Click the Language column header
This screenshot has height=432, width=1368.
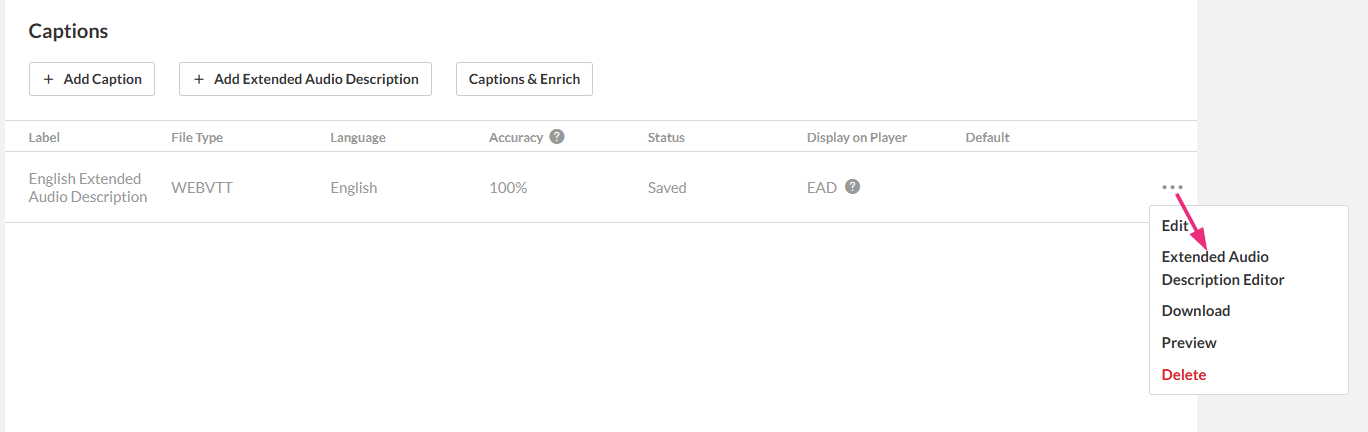[x=358, y=137]
